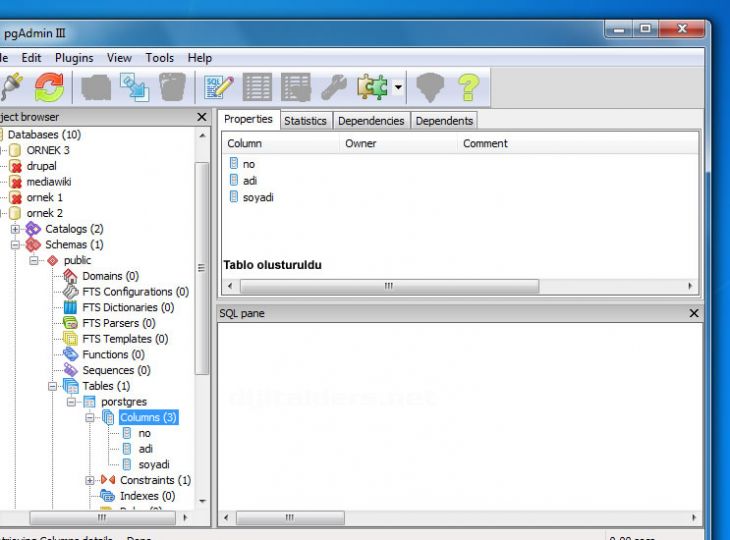The height and width of the screenshot is (540, 730).
Task: Select FTS Dictionaries (0) node
Action: pos(128,307)
